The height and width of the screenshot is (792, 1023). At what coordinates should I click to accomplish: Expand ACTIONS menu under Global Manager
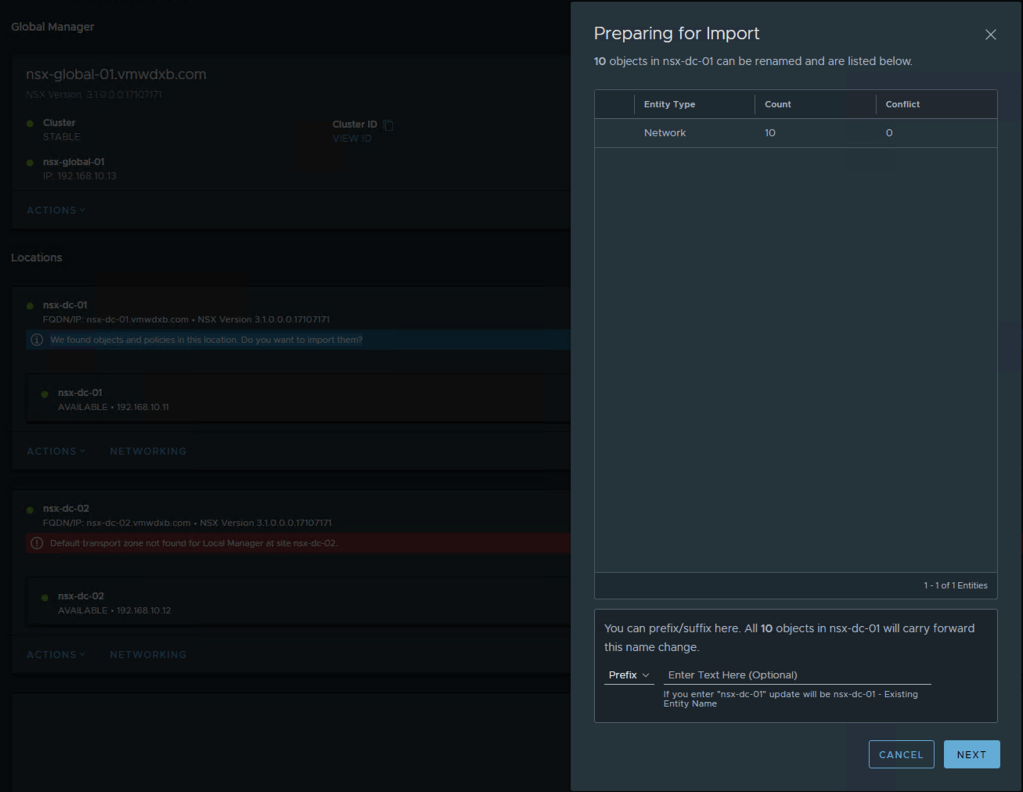click(x=56, y=210)
